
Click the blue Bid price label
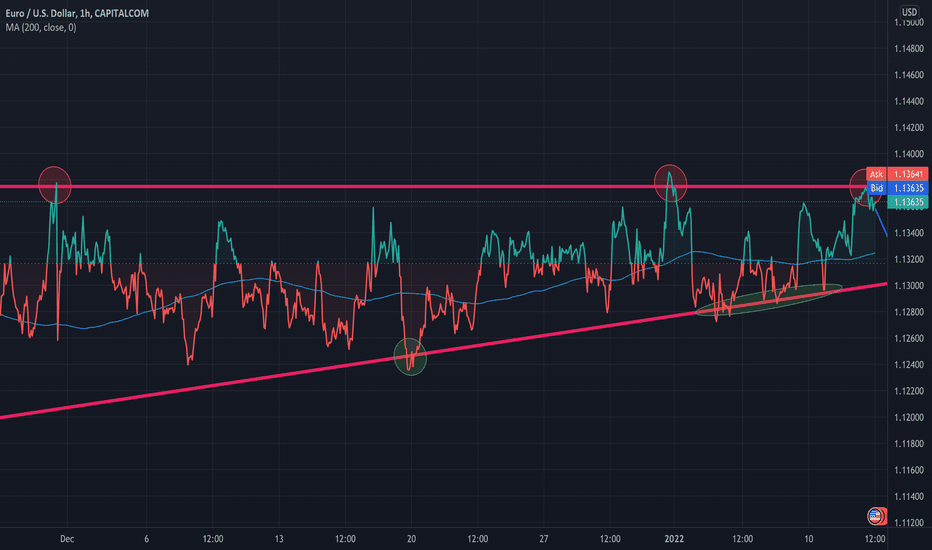[x=876, y=188]
